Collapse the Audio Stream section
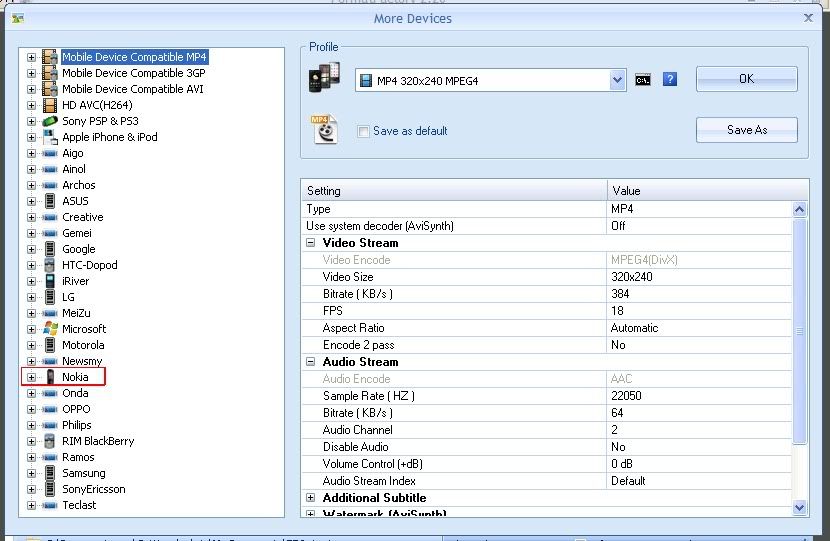Viewport: 830px width, 541px height. point(311,362)
